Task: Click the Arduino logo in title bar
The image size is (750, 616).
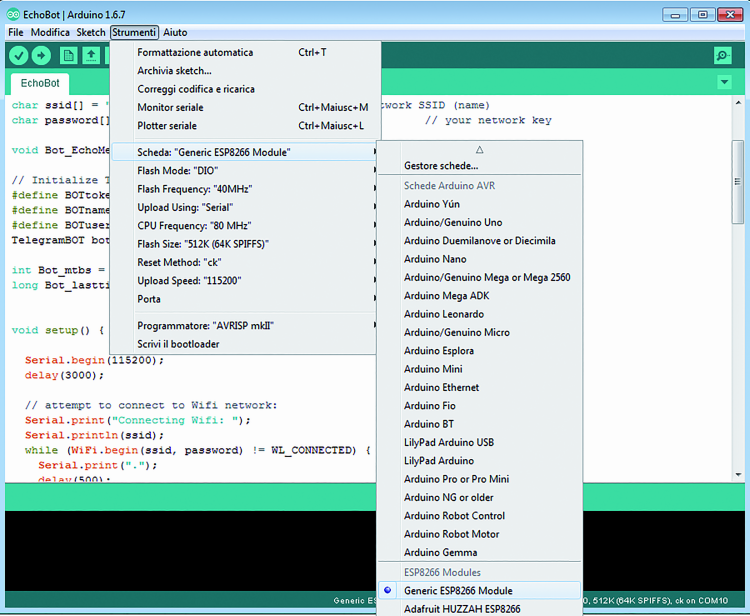Action: point(12,14)
